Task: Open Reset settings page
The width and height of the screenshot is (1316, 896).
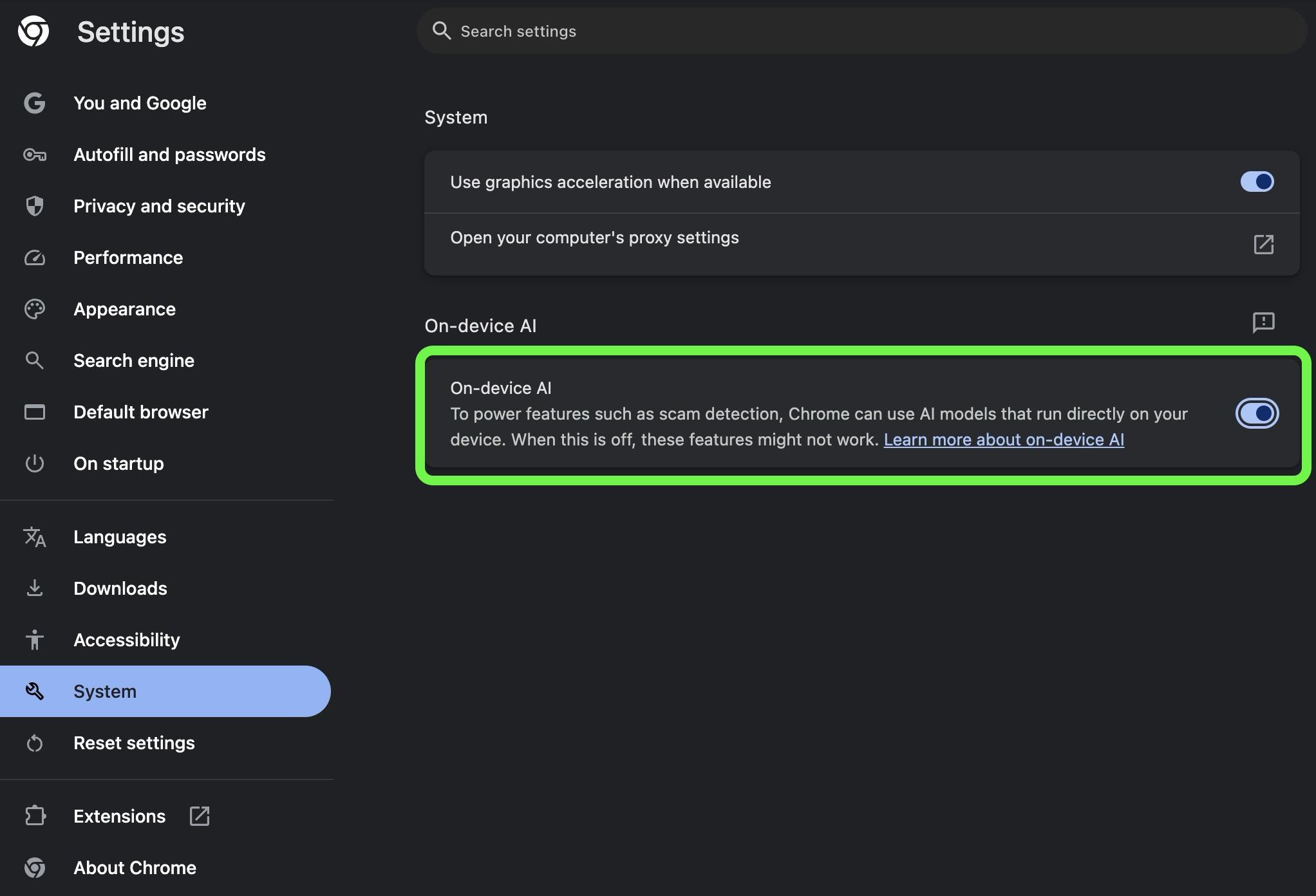Action: click(x=165, y=743)
